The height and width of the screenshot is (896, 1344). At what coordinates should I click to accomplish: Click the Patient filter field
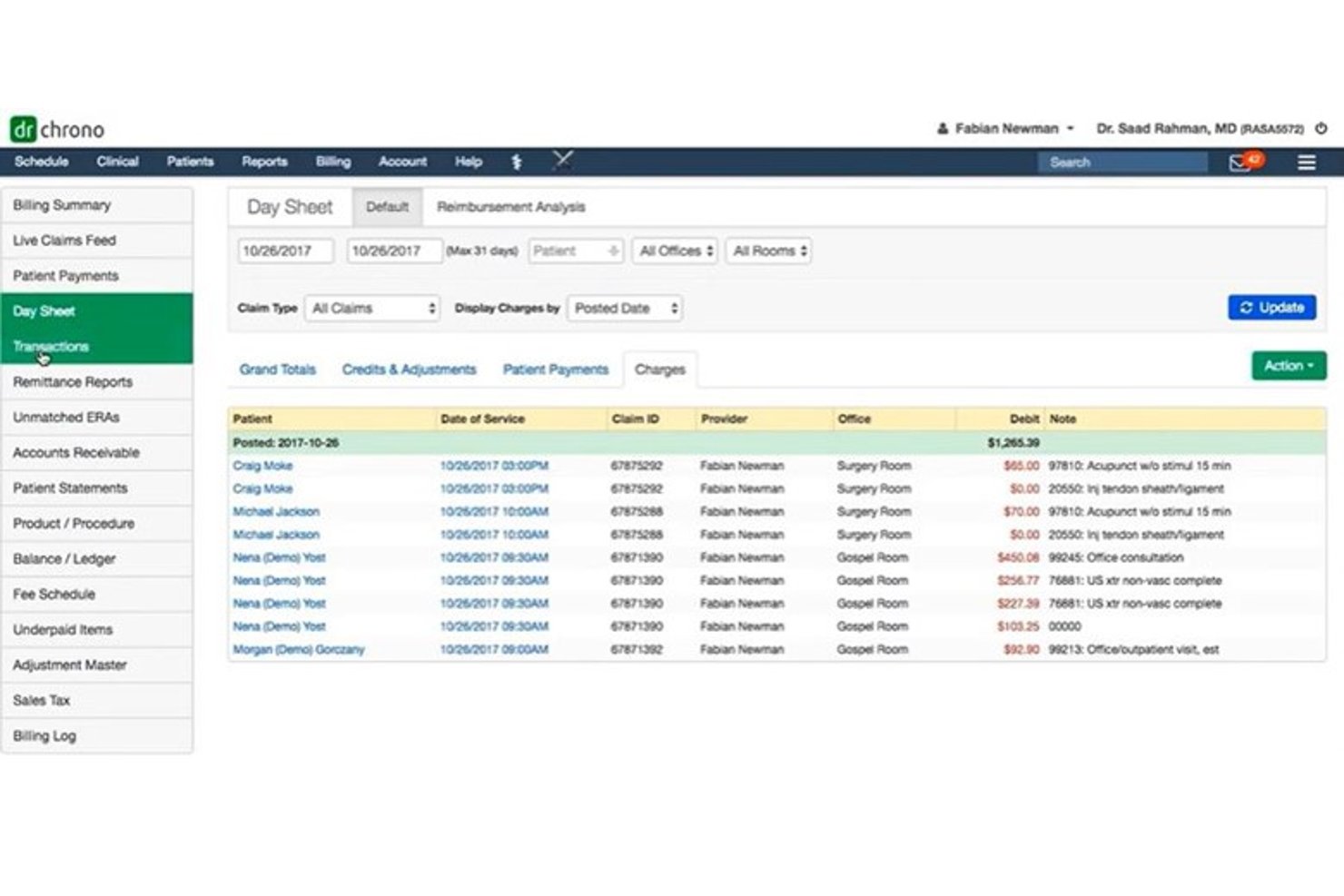576,251
